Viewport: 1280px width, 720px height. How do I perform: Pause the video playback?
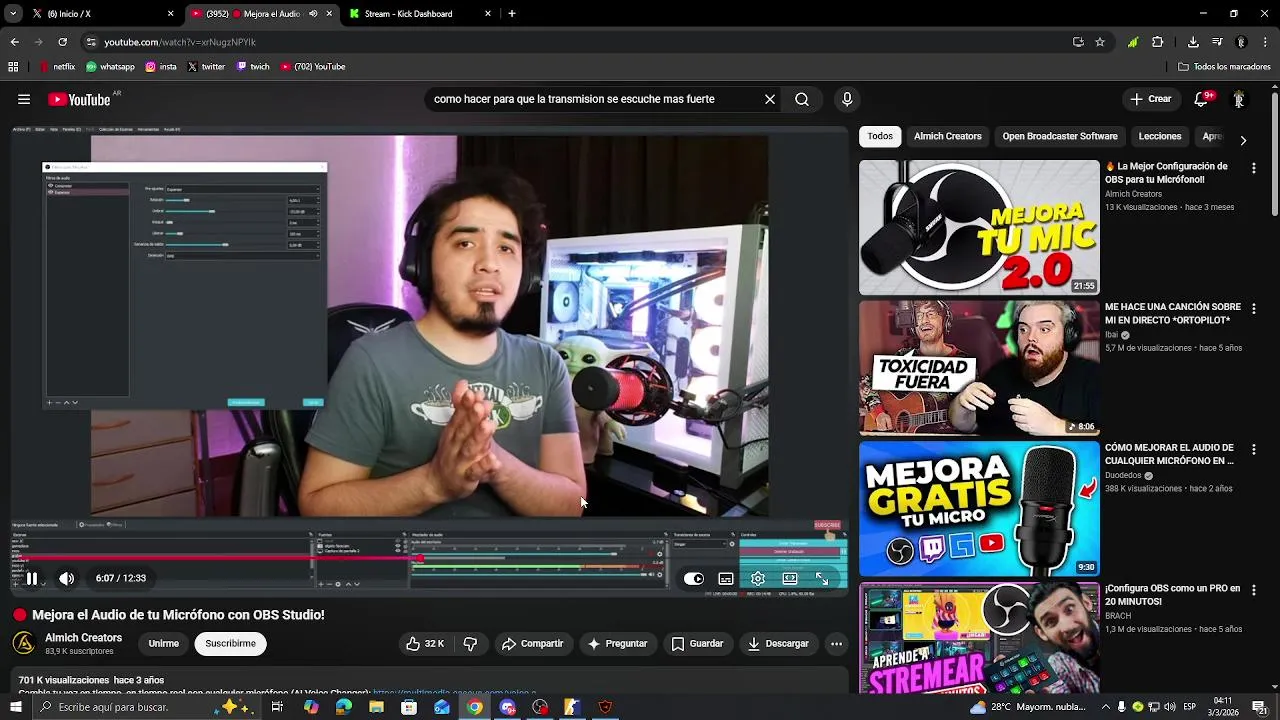(32, 578)
